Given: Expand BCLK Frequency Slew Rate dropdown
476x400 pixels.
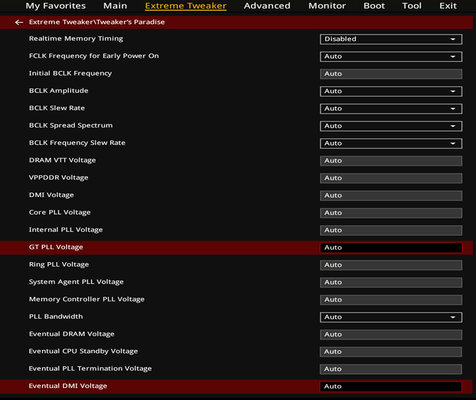Looking at the screenshot, I should 391,143.
